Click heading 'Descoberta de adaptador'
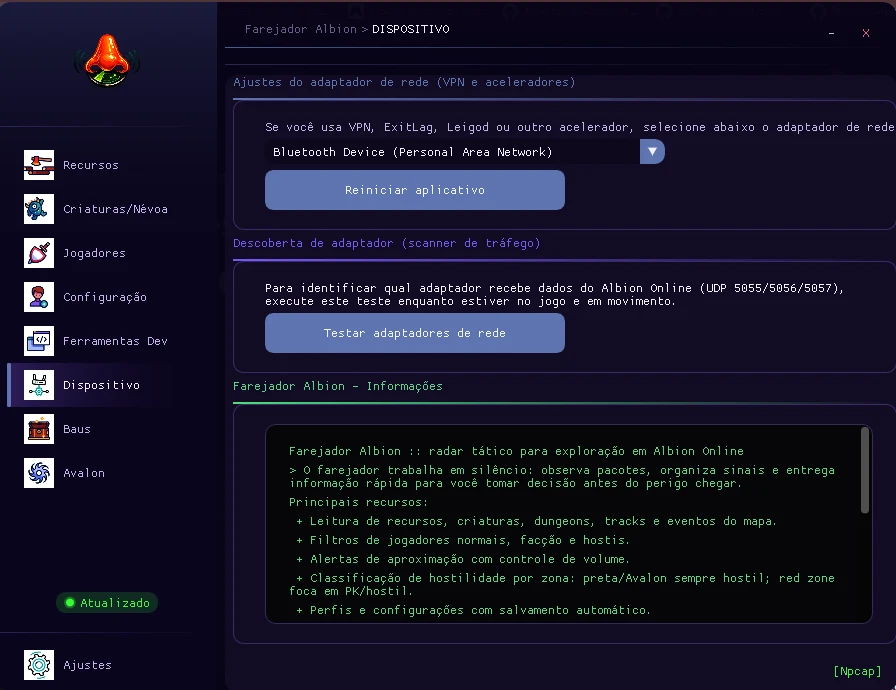This screenshot has height=690, width=896. click(386, 243)
